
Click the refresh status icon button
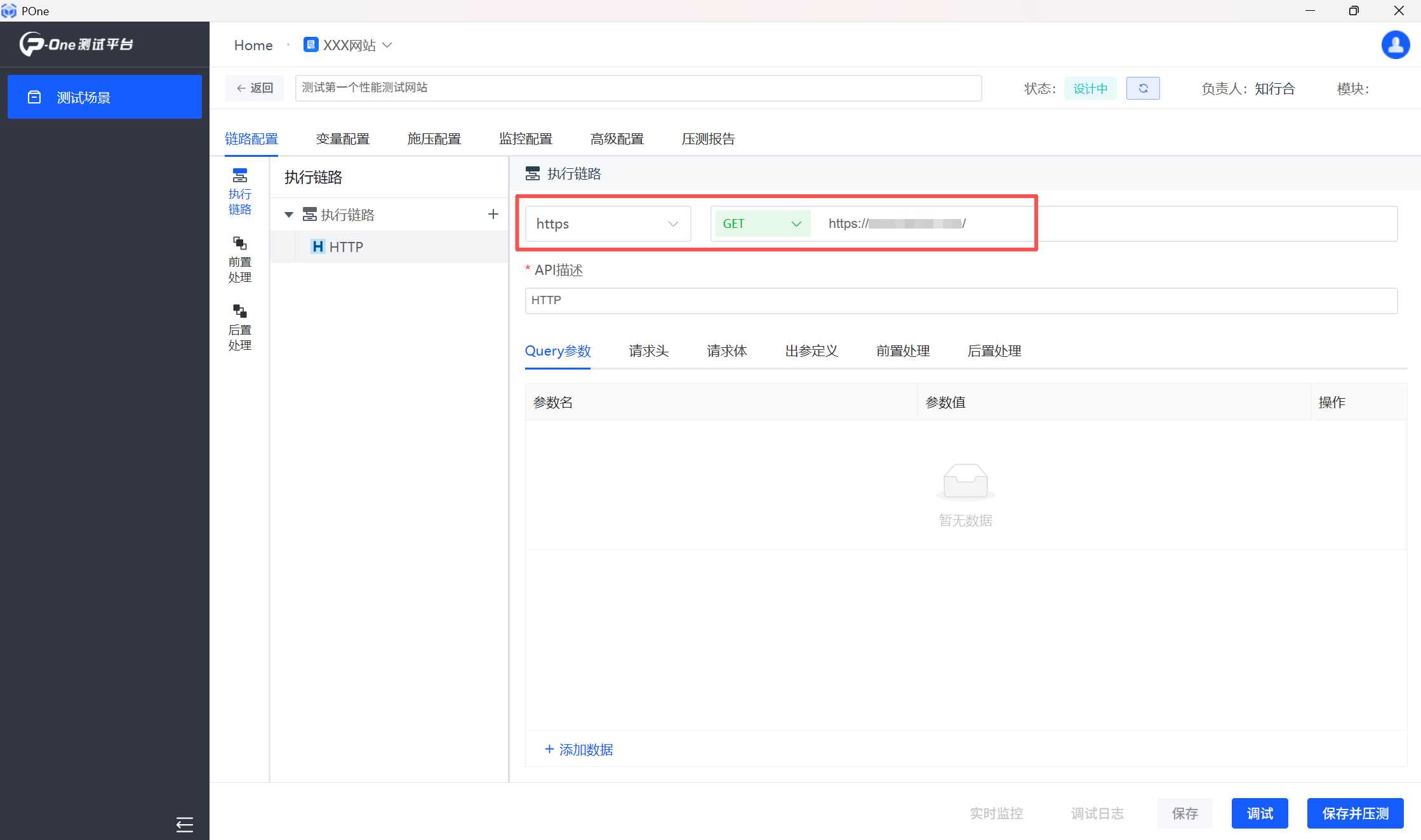(1142, 88)
